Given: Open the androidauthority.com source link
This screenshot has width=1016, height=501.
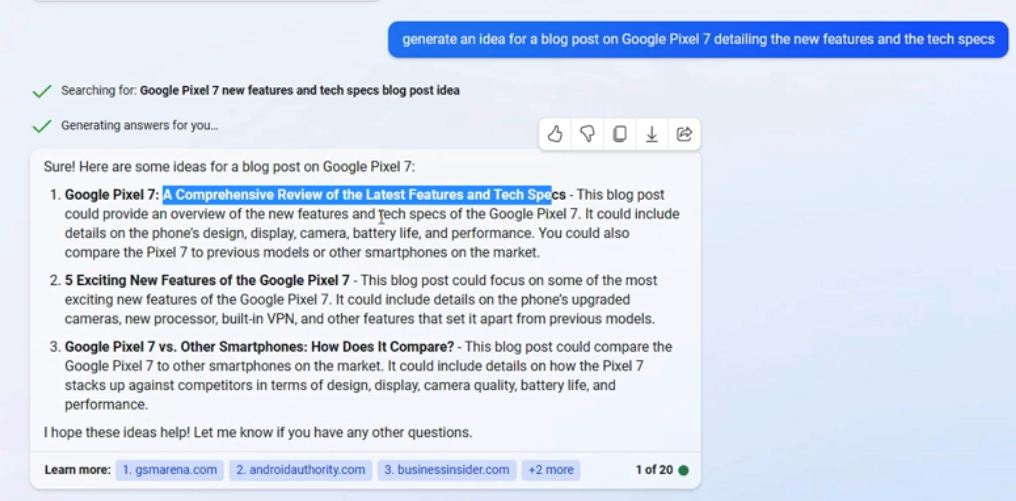Looking at the screenshot, I should click(300, 470).
